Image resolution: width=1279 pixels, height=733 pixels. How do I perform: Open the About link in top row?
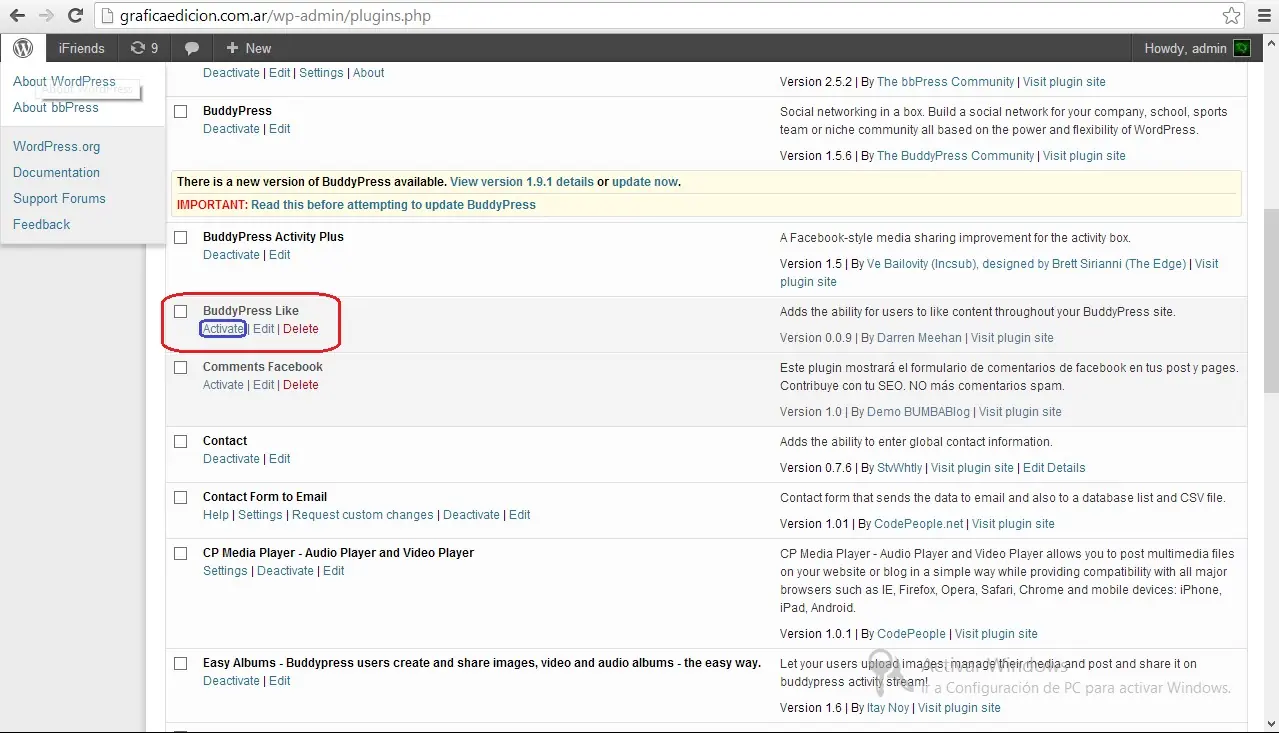(x=368, y=73)
